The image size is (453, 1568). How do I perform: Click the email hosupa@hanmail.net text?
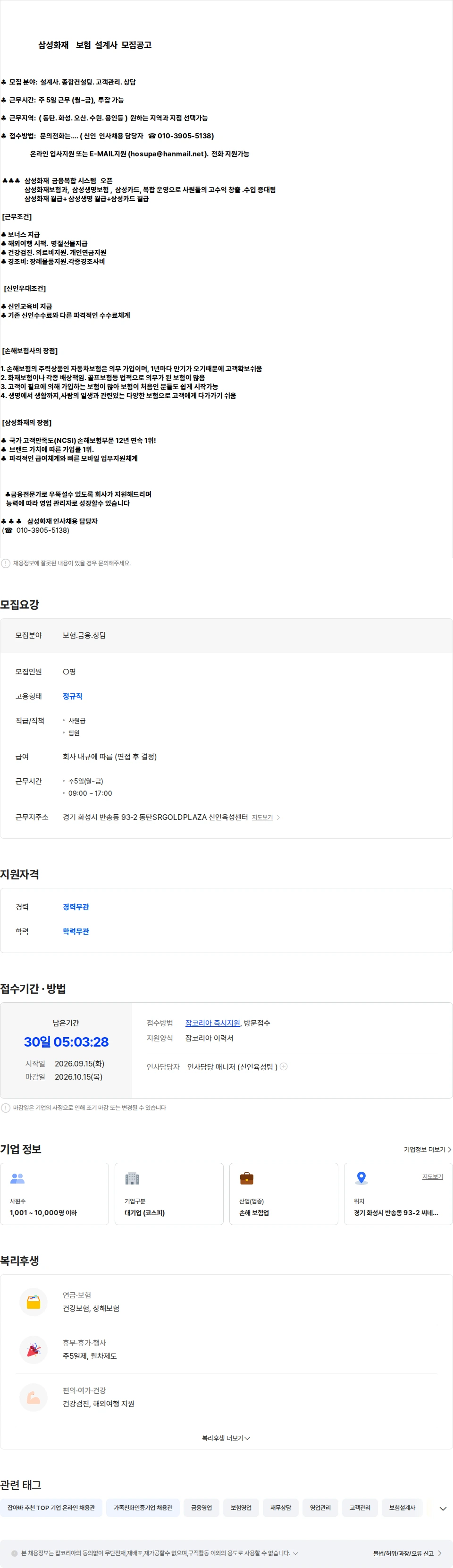click(167, 154)
